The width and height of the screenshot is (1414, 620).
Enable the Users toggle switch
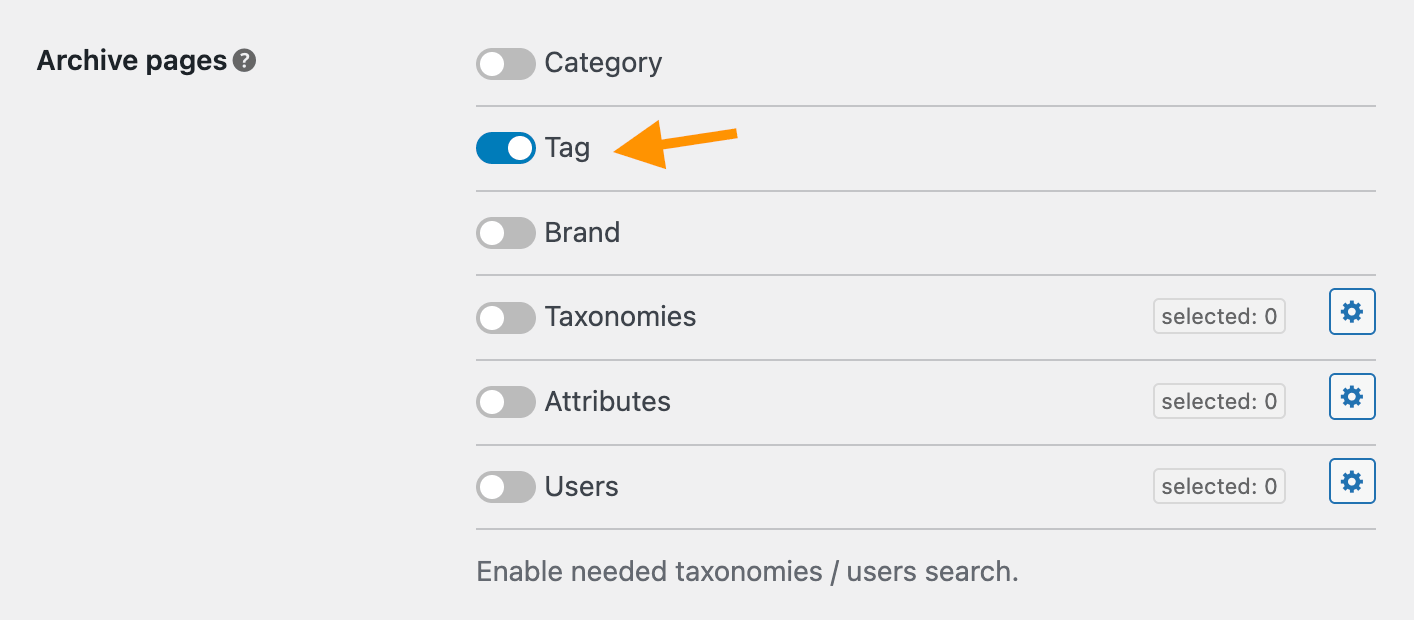tap(506, 487)
